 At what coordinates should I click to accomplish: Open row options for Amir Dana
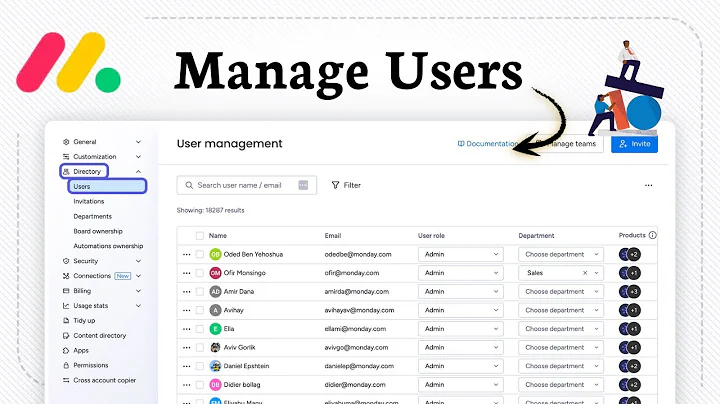(186, 292)
